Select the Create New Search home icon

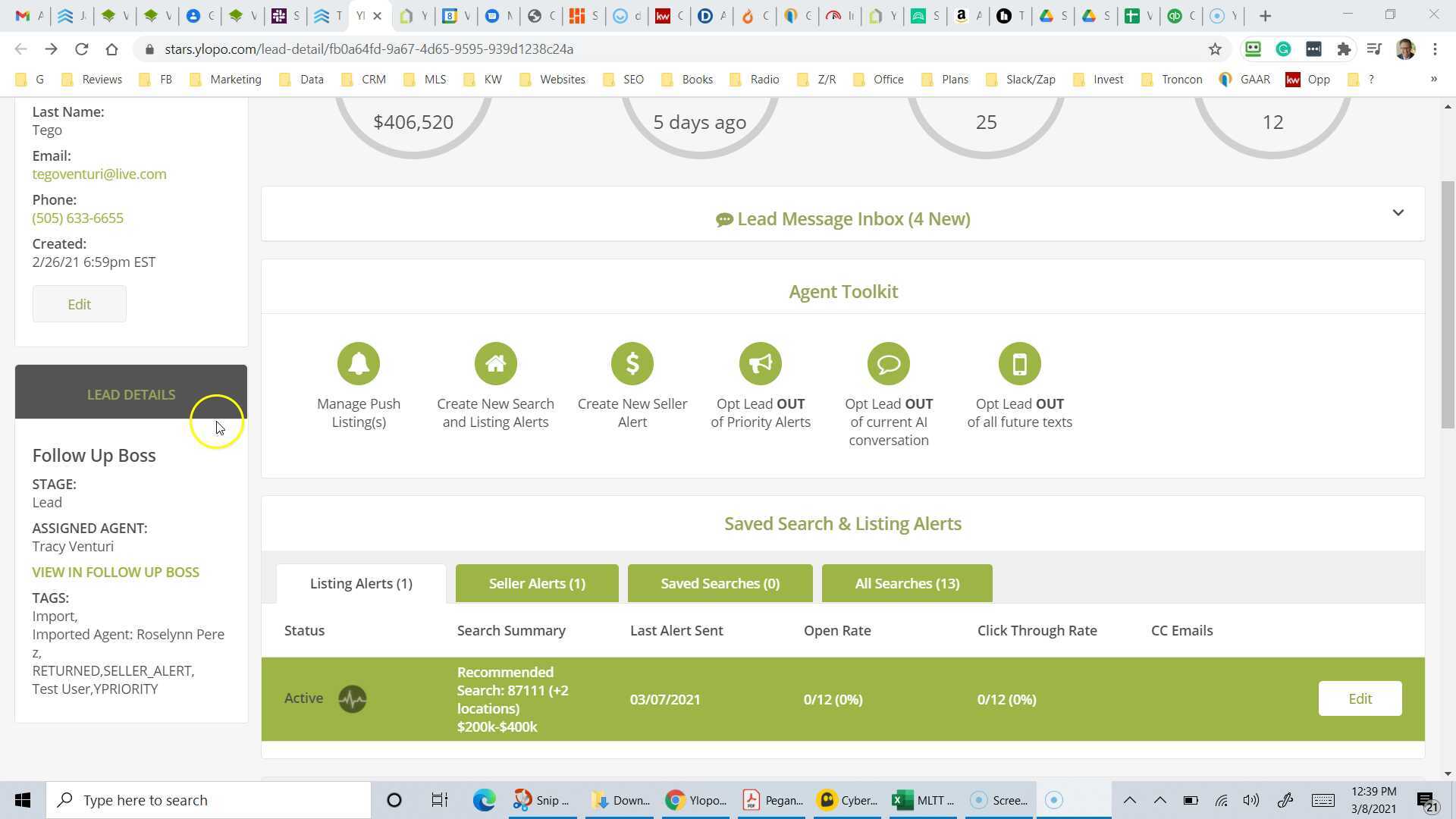click(495, 363)
